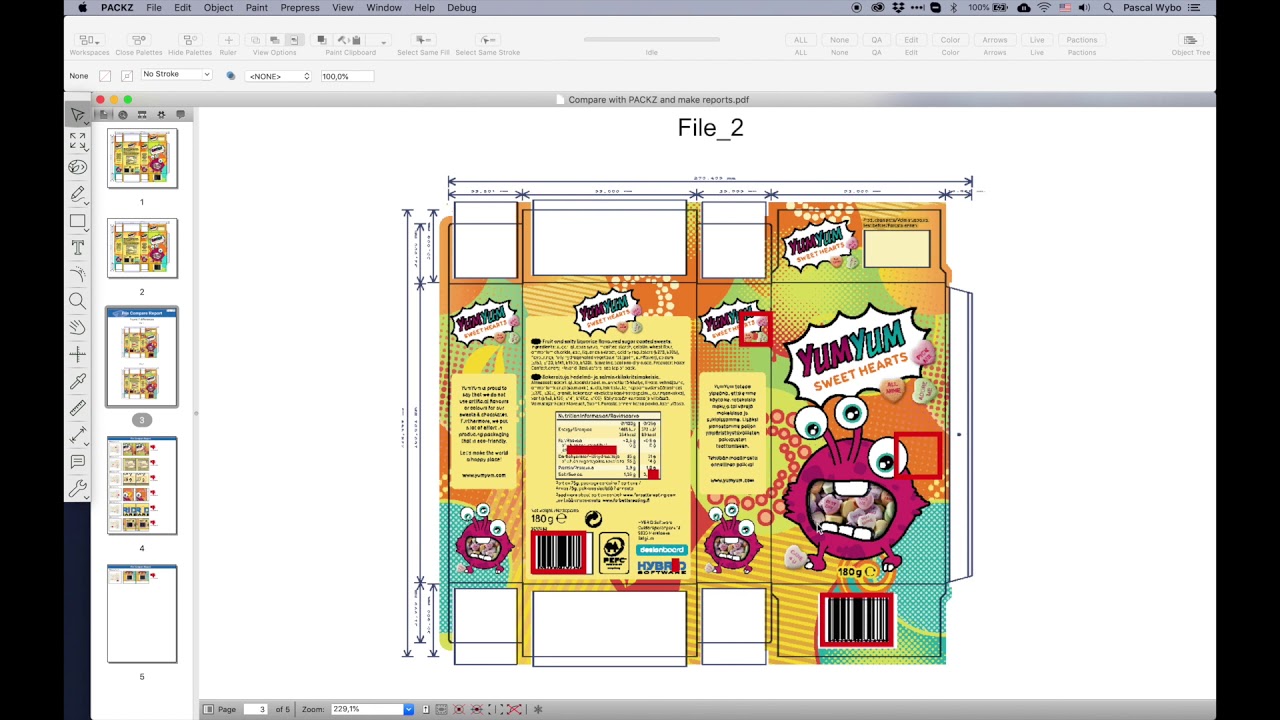Click the blue blend mode sphere icon
Image resolution: width=1280 pixels, height=720 pixels.
(x=231, y=76)
